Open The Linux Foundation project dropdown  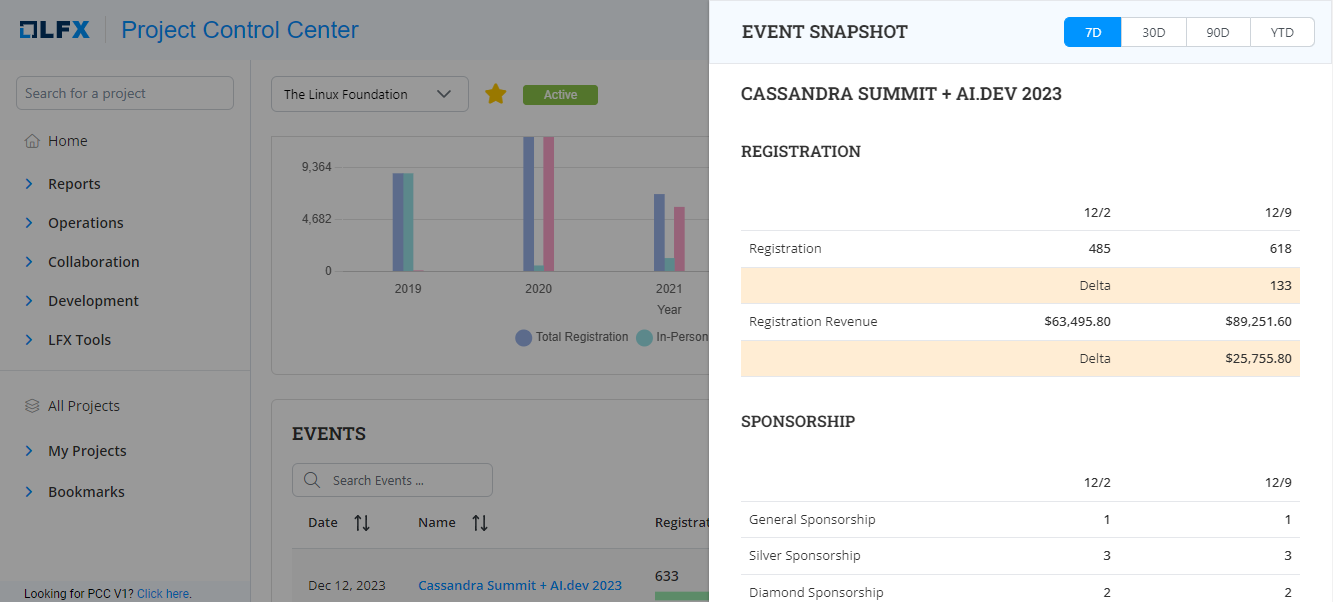pyautogui.click(x=369, y=94)
